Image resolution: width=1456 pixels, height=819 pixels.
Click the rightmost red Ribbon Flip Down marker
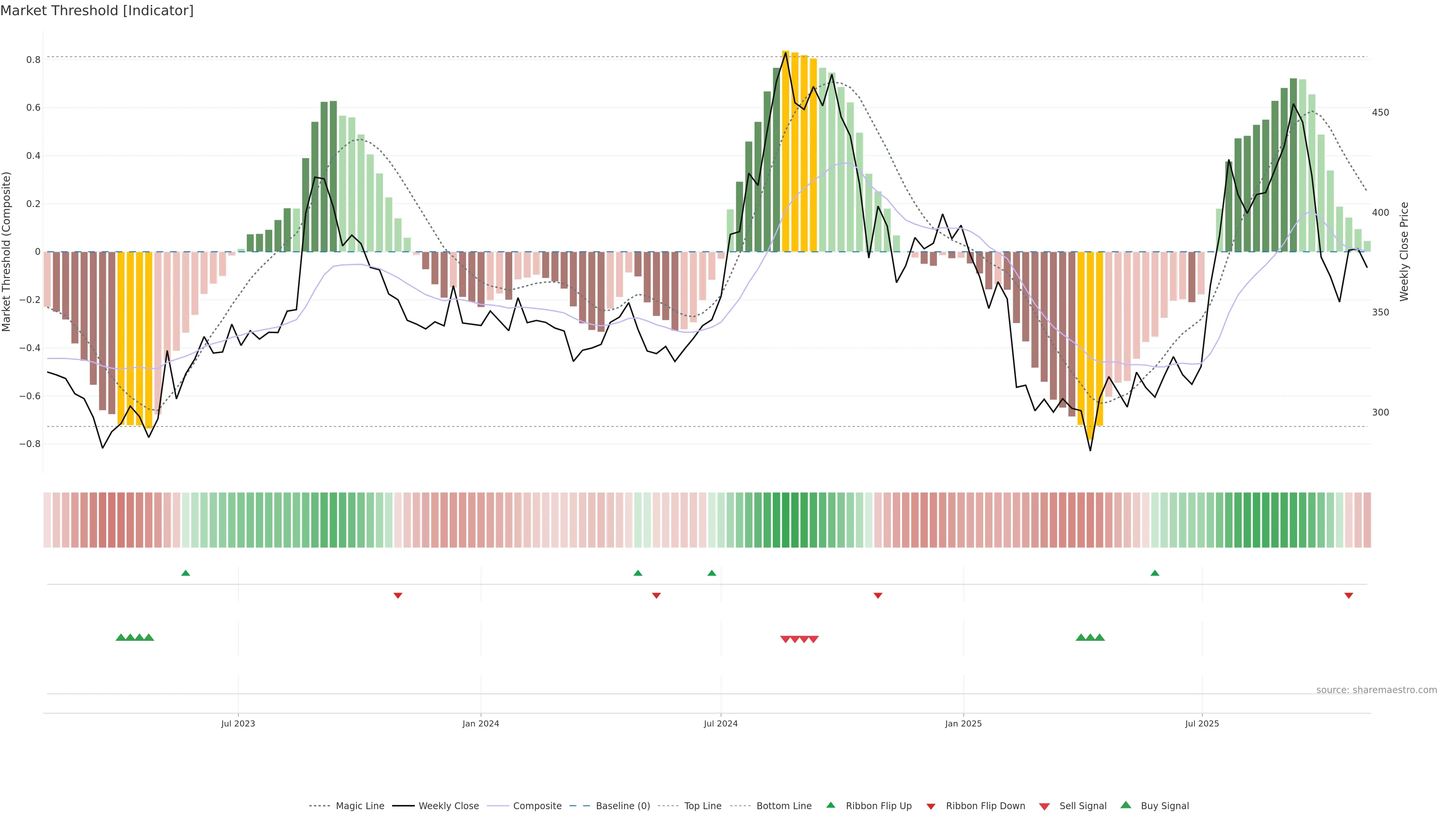click(x=1349, y=595)
